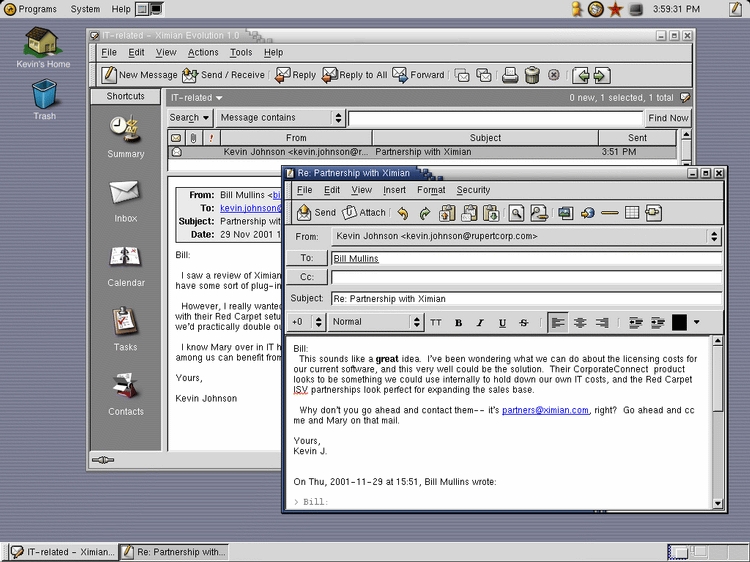
Task: Enable center alignment for paragraph
Action: [x=579, y=323]
